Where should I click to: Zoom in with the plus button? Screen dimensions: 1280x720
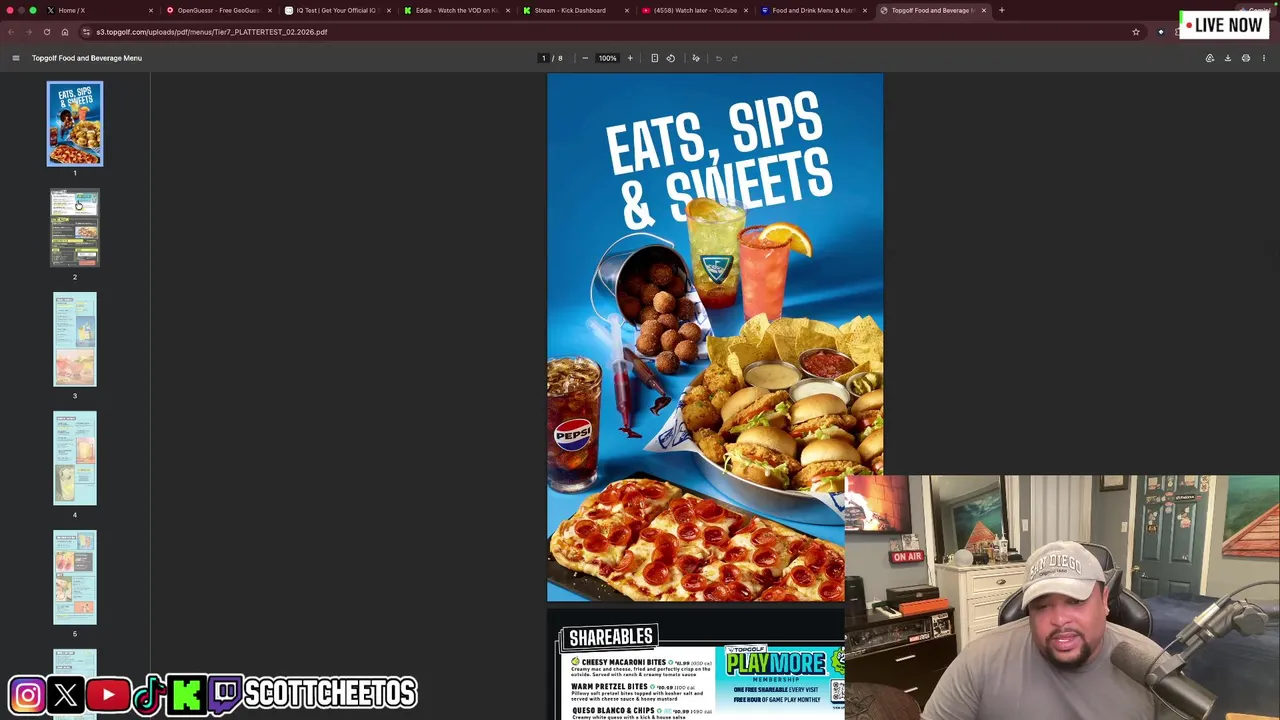[630, 58]
